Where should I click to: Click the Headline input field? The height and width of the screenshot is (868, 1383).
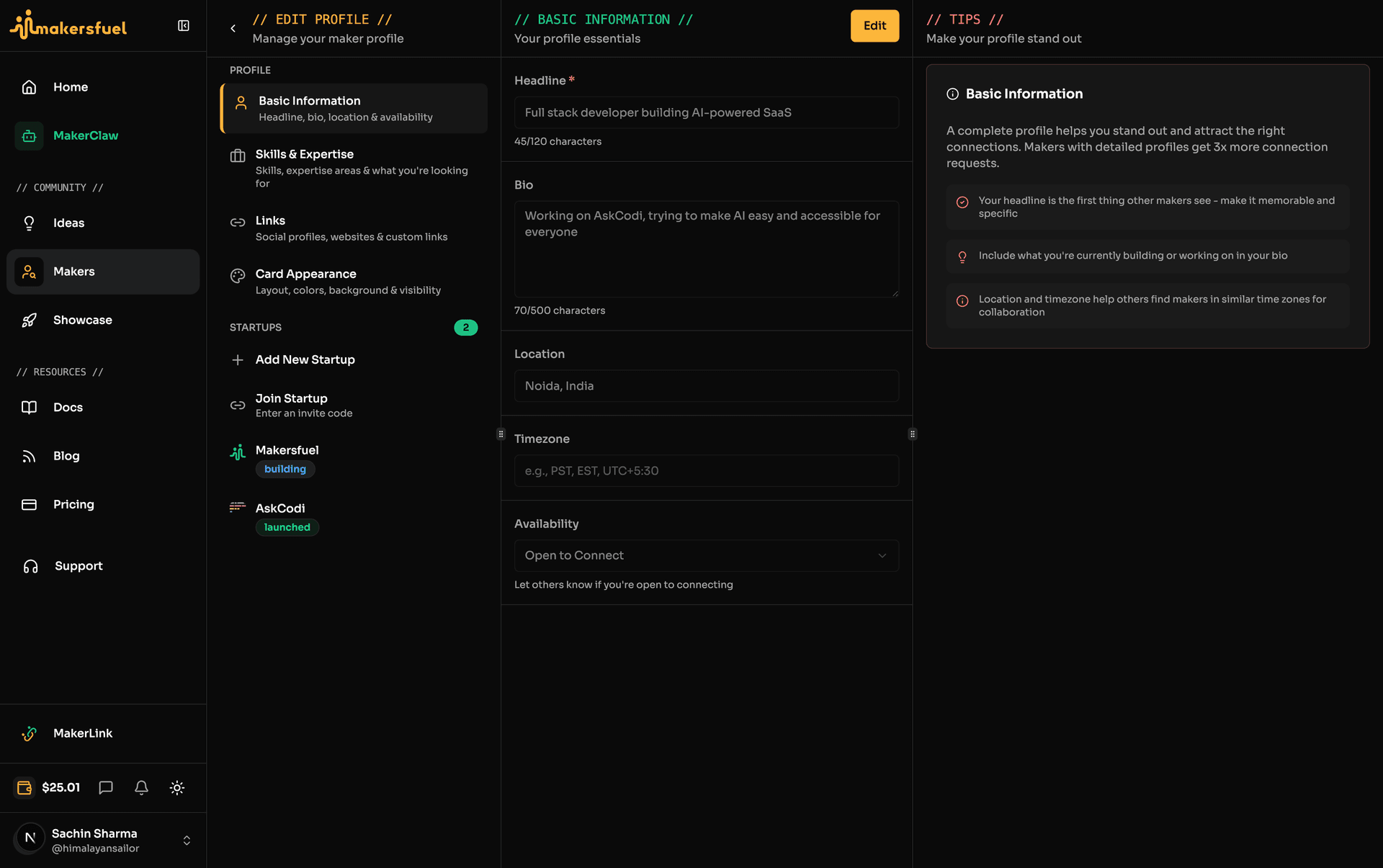(x=706, y=112)
